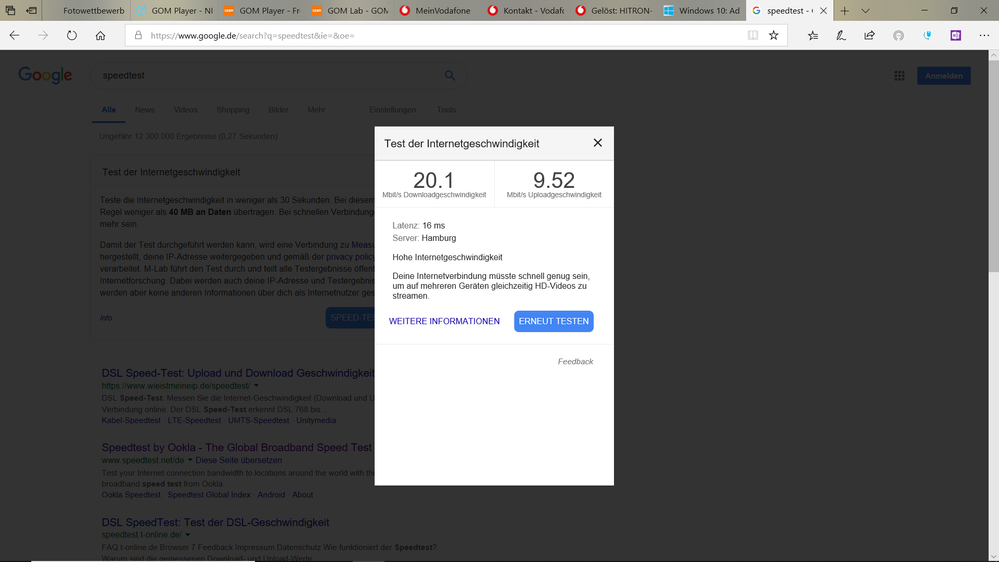
Task: Select the News search filter
Action: [x=145, y=110]
